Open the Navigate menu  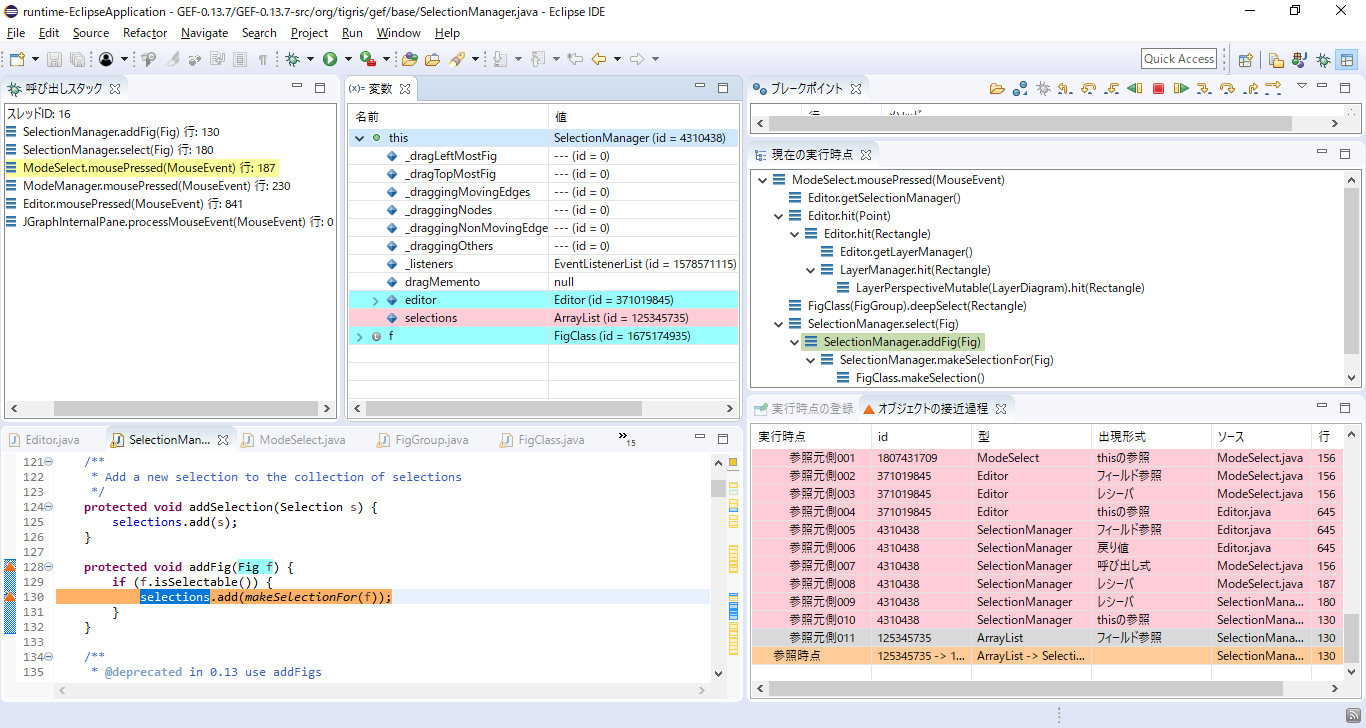(x=204, y=33)
